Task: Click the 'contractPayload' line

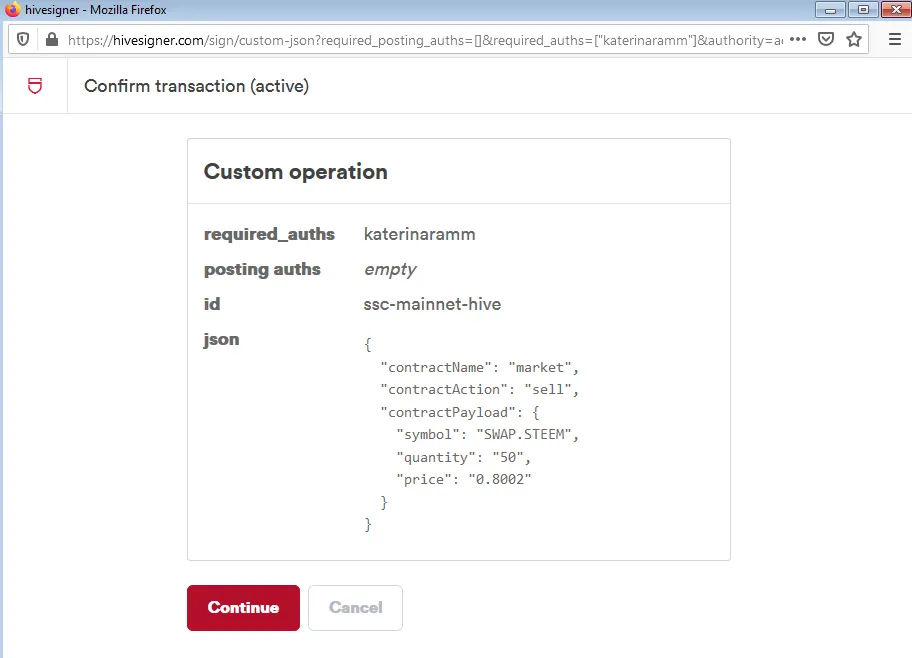Action: coord(459,412)
